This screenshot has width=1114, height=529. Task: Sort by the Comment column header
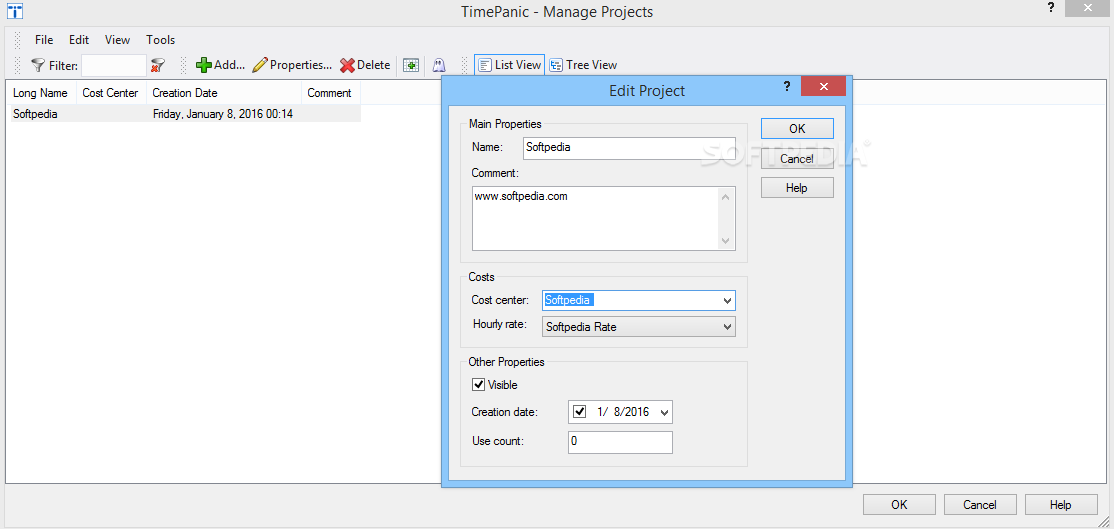(x=330, y=93)
